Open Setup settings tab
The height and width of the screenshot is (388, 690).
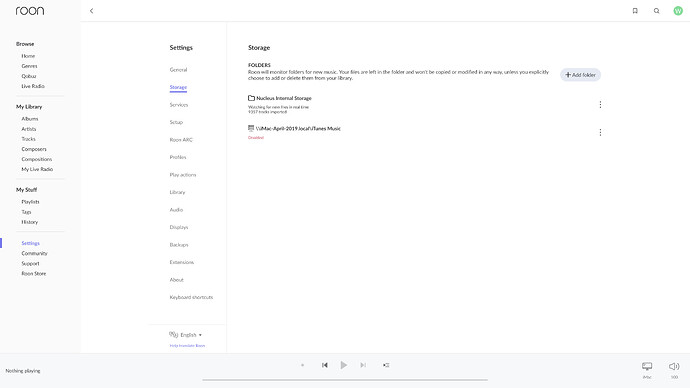(x=176, y=122)
